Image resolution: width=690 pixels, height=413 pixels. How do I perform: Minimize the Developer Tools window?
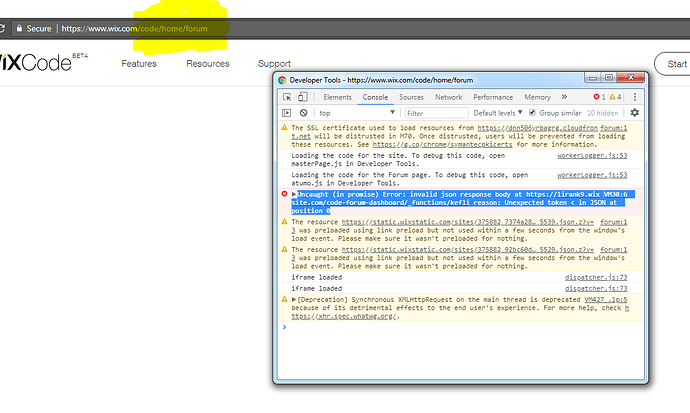(x=593, y=78)
